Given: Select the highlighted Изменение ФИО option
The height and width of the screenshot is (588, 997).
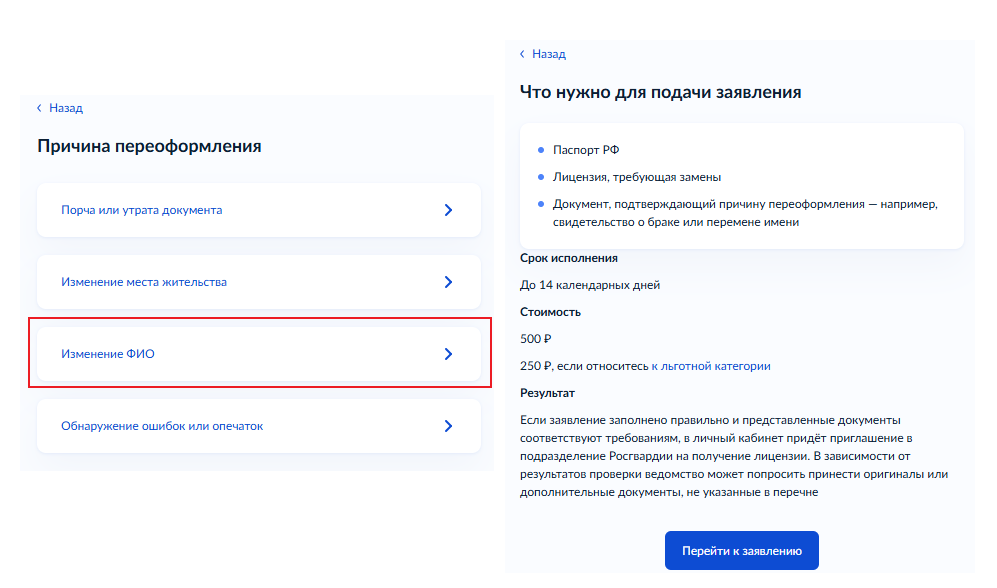Looking at the screenshot, I should point(259,354).
